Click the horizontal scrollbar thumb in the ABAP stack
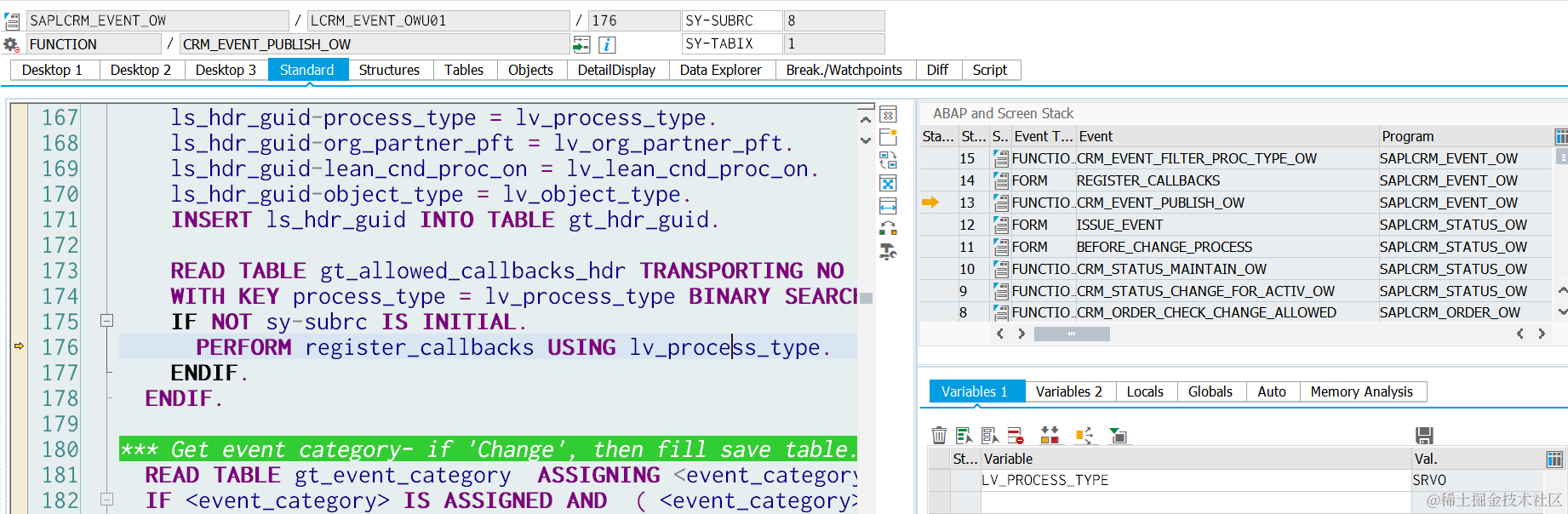This screenshot has width=1568, height=514. (1072, 334)
